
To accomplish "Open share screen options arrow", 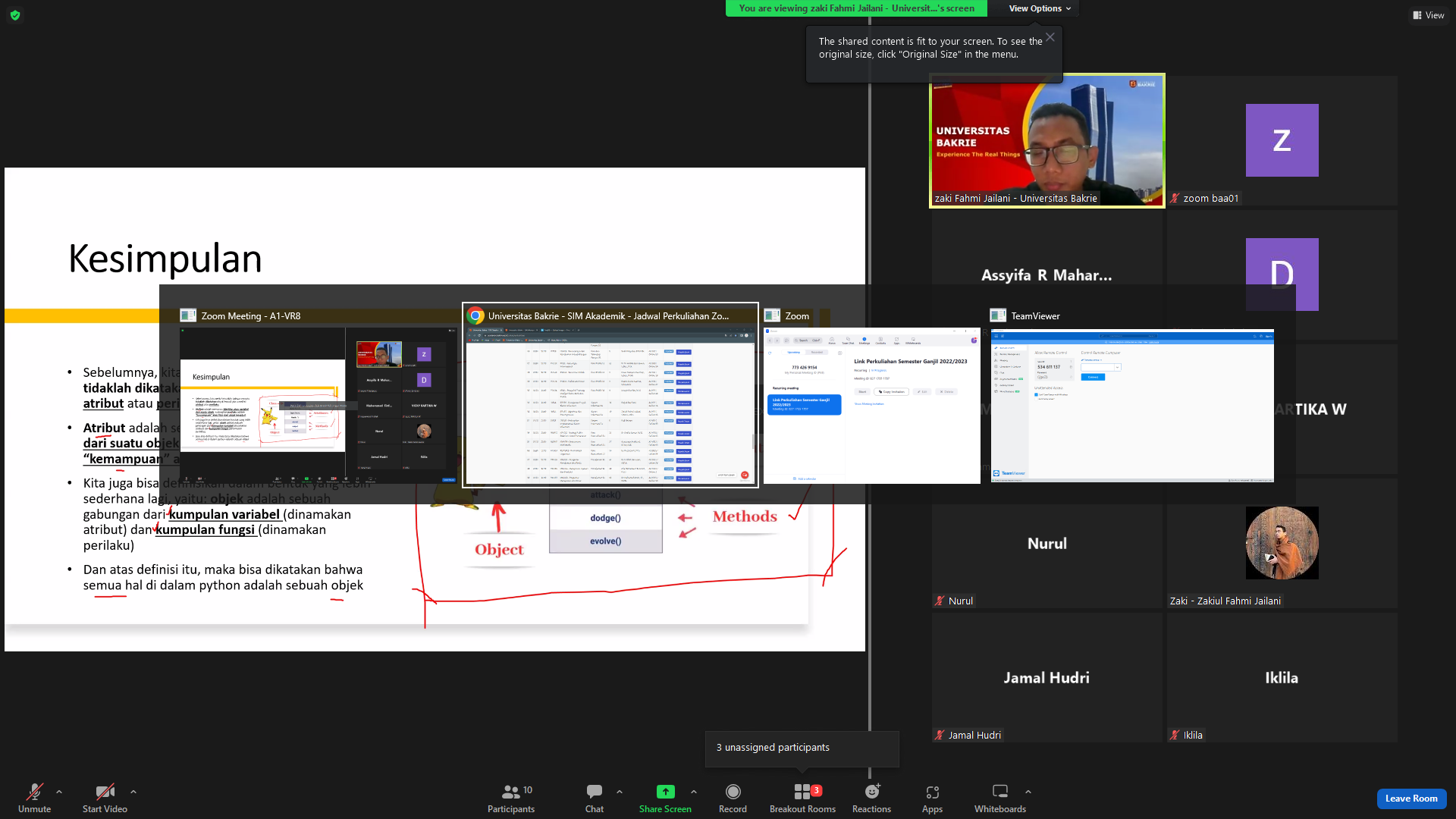I will click(694, 792).
